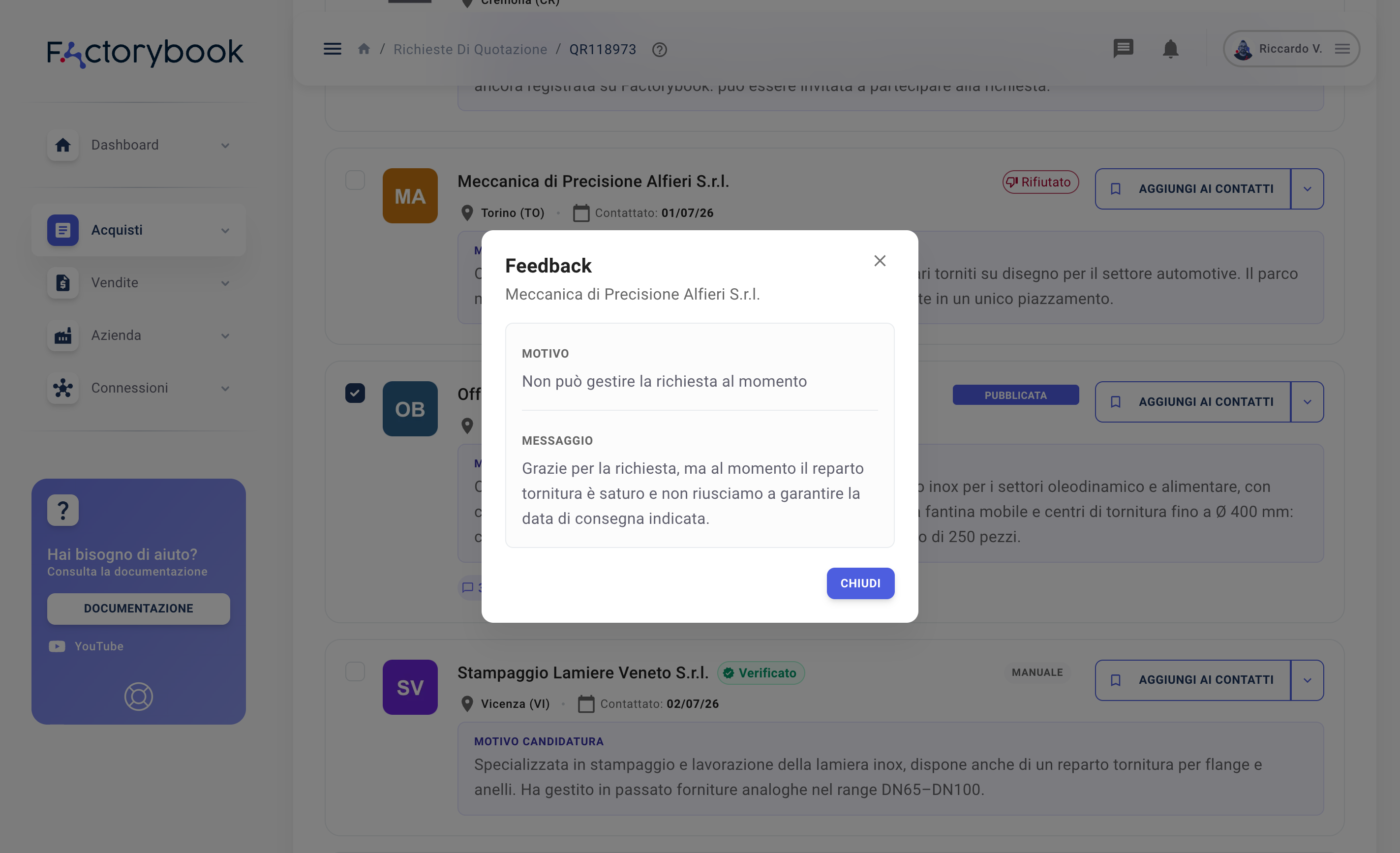Click the Azienda factory icon

coord(62,335)
